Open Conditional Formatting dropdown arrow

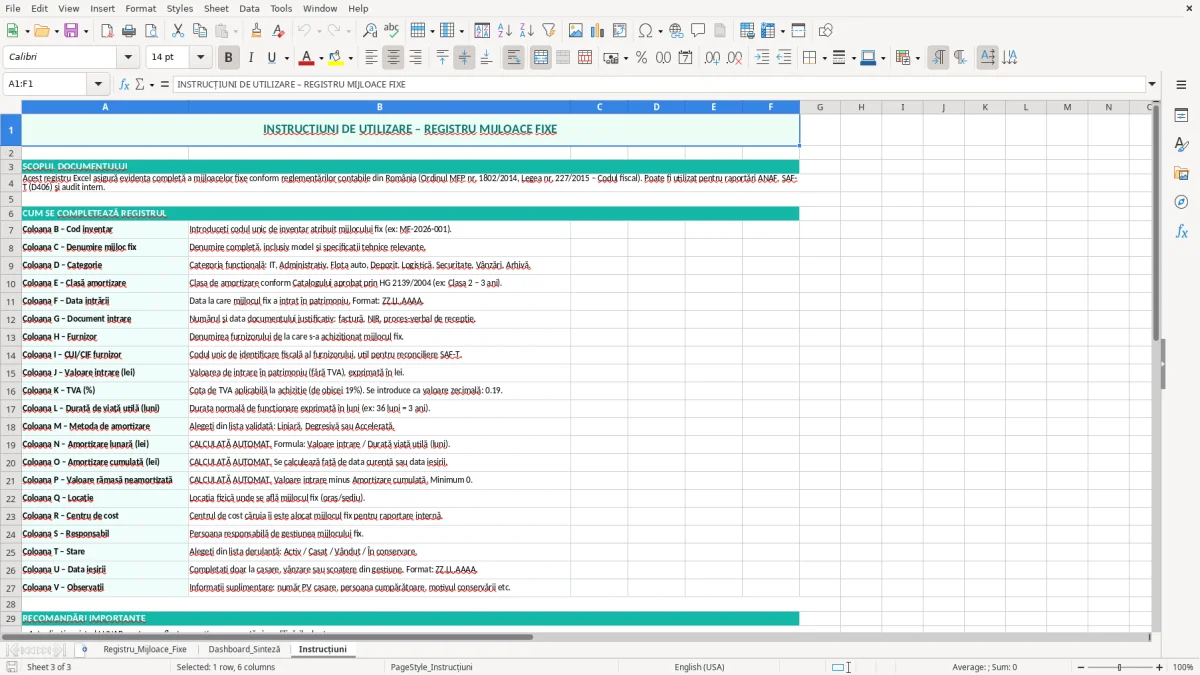click(x=917, y=58)
